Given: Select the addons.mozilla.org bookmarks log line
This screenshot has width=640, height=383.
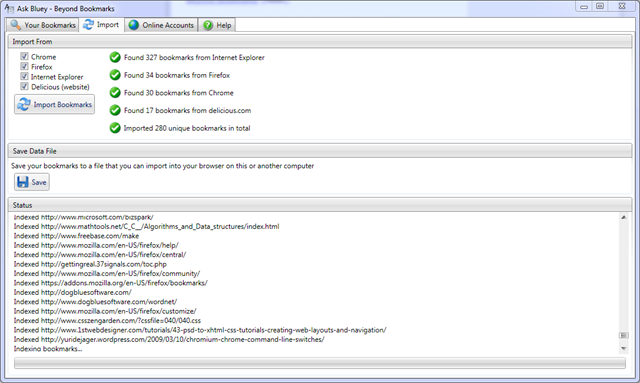Looking at the screenshot, I should point(111,283).
